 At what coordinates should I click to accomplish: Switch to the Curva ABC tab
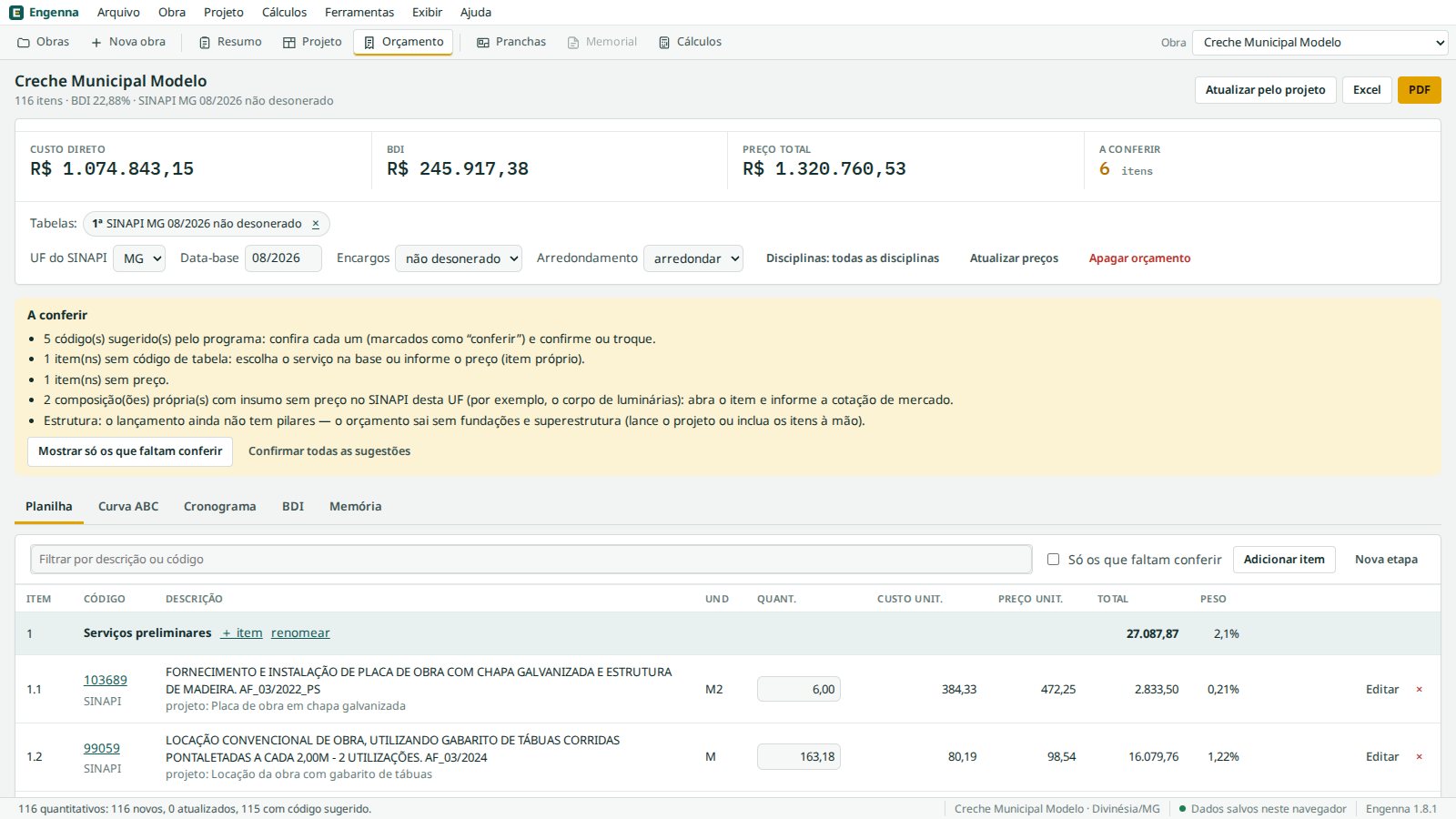pyautogui.click(x=128, y=507)
